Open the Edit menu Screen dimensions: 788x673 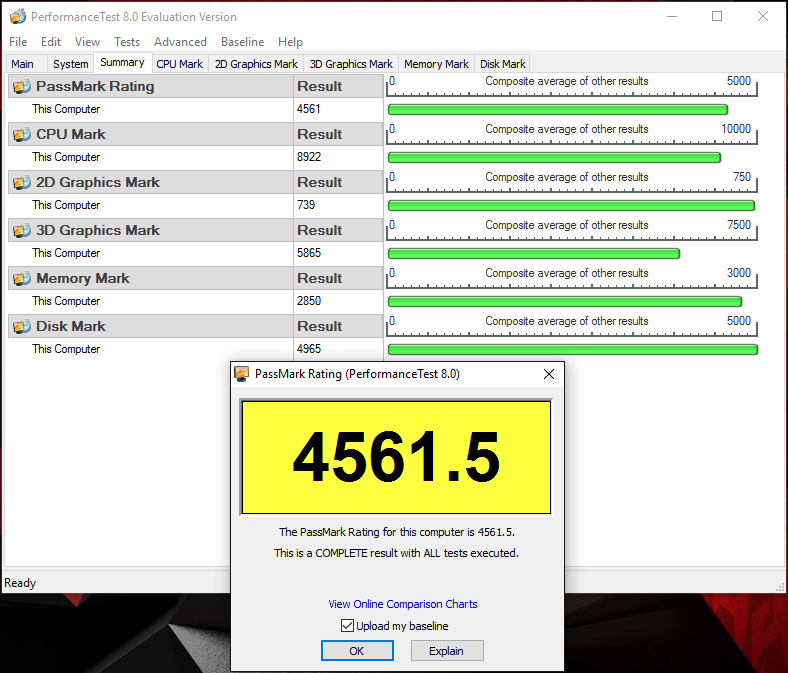[51, 42]
